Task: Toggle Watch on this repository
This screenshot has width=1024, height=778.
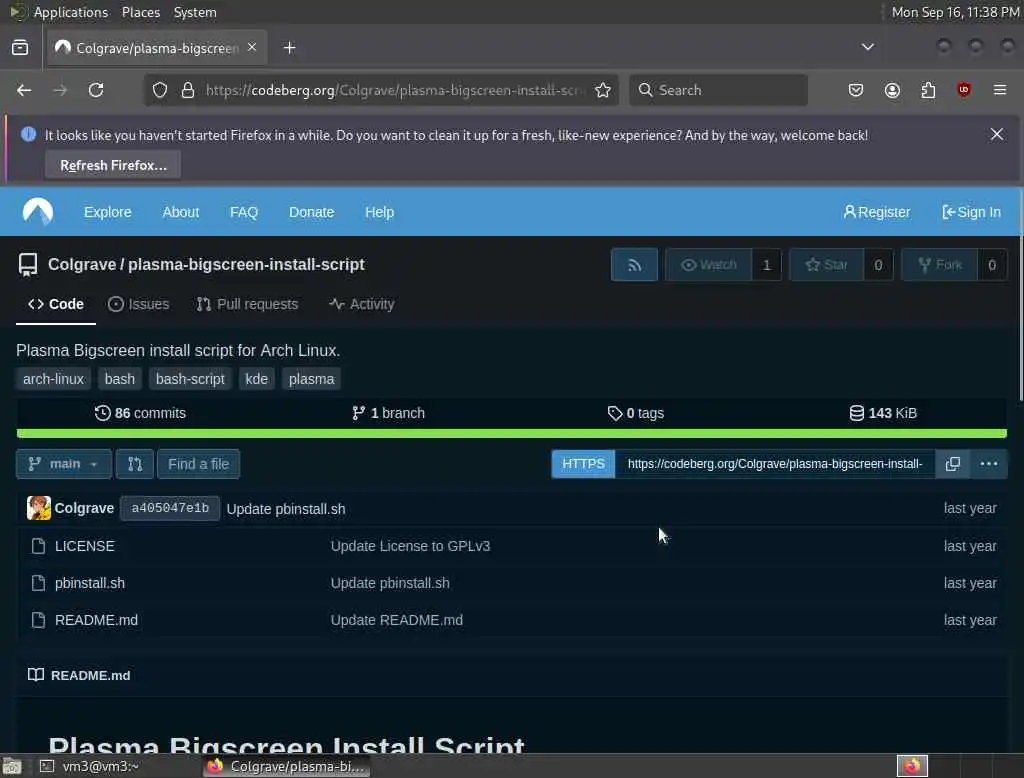Action: point(709,265)
